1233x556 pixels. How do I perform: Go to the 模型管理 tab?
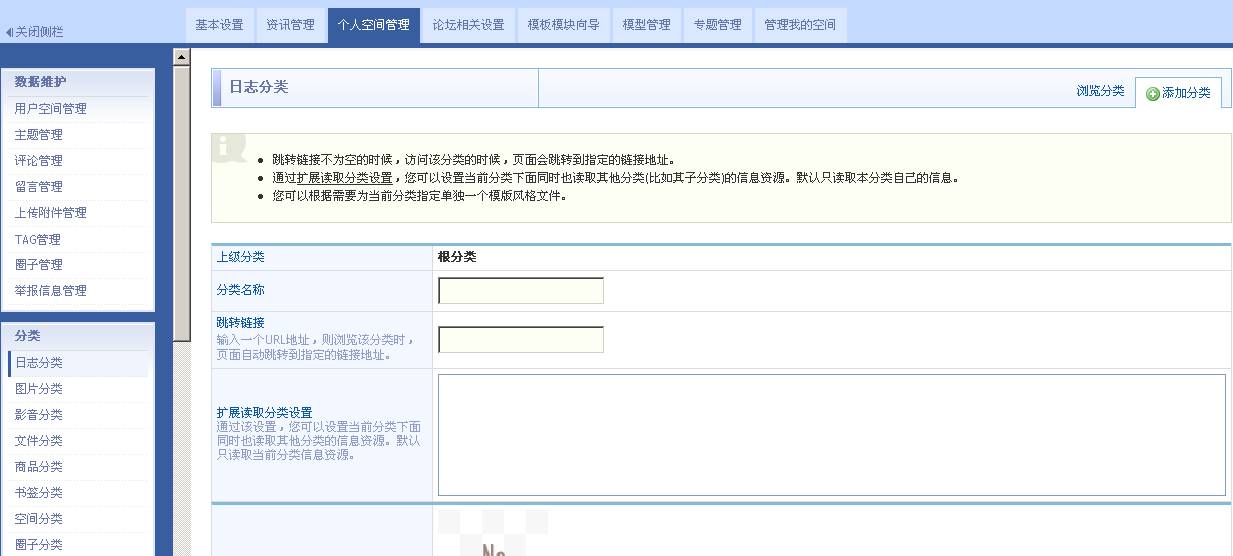point(646,25)
